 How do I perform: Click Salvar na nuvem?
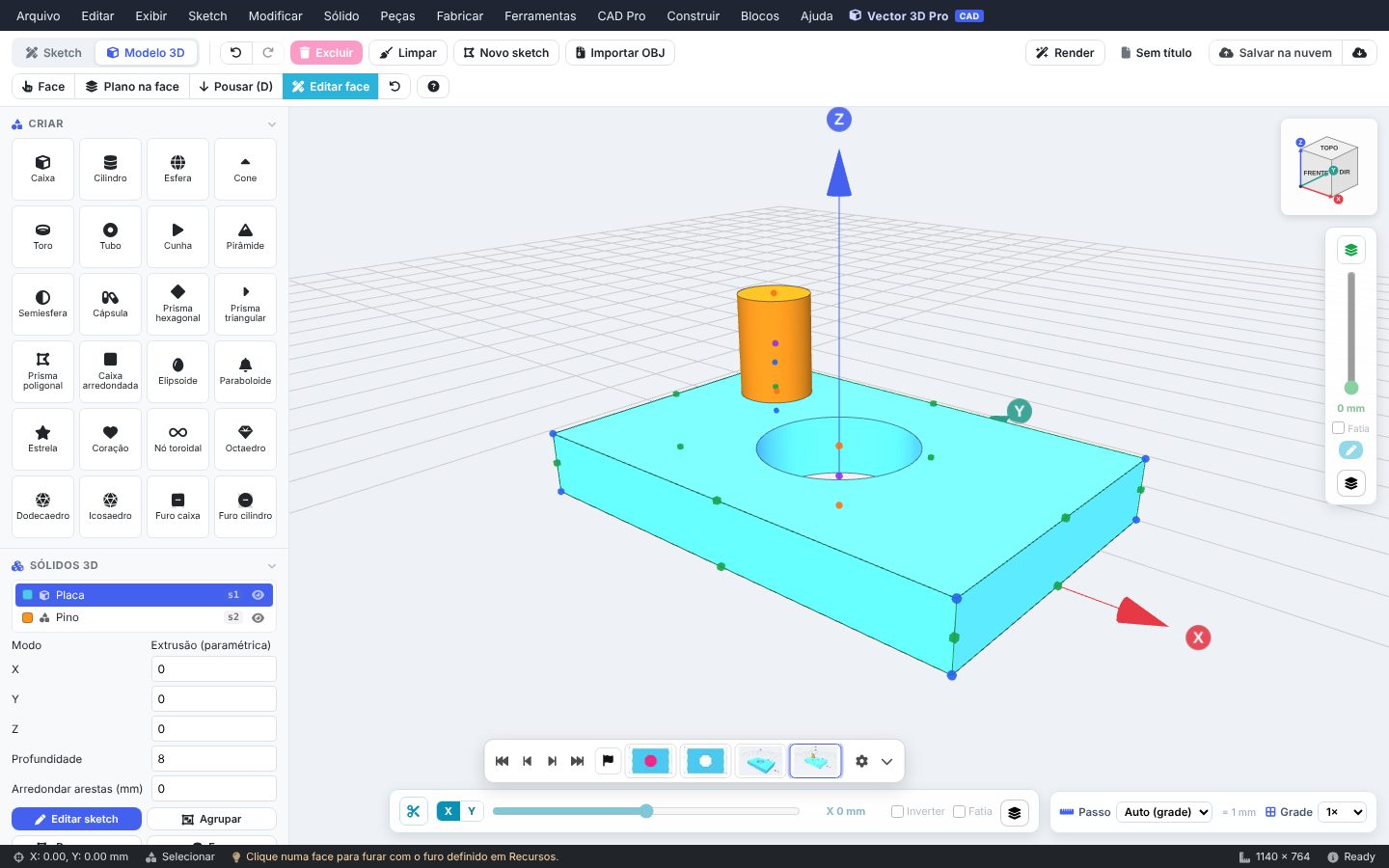tap(1275, 53)
